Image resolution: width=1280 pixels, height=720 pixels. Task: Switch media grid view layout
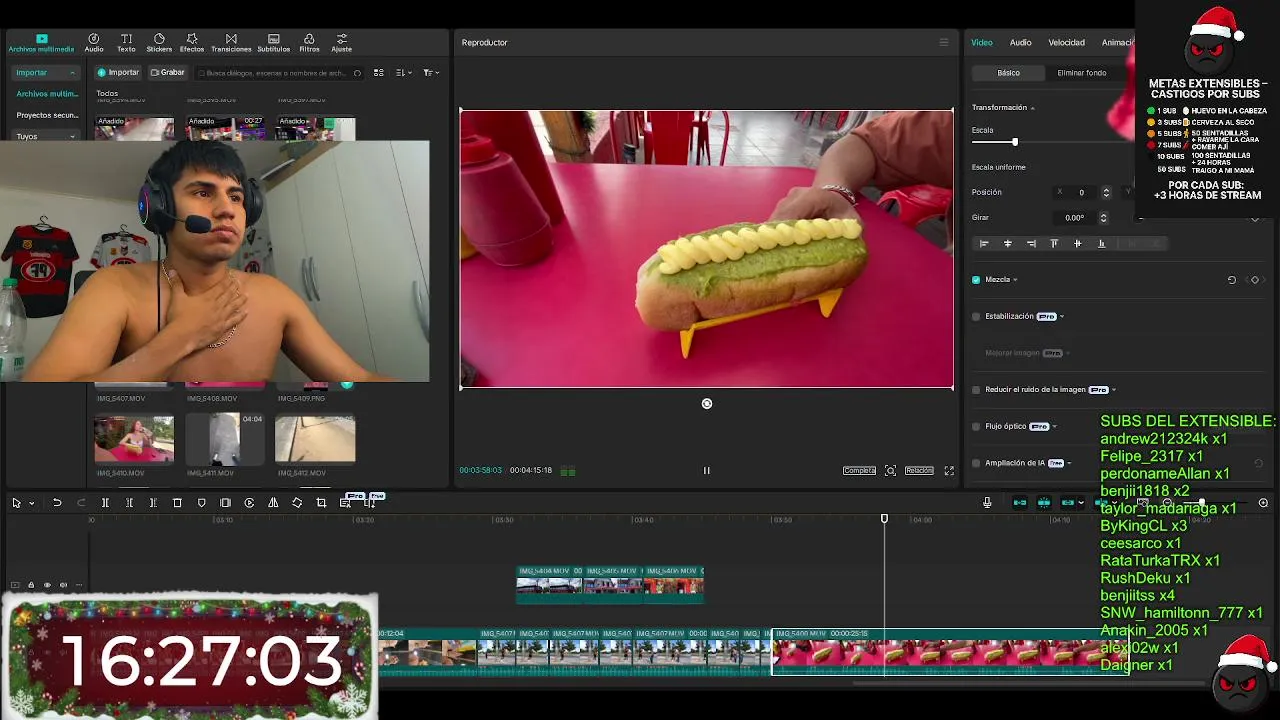[378, 73]
